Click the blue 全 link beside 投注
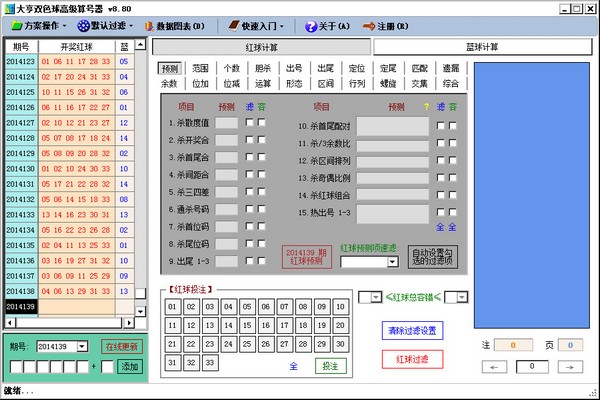600x400 pixels. pos(293,366)
